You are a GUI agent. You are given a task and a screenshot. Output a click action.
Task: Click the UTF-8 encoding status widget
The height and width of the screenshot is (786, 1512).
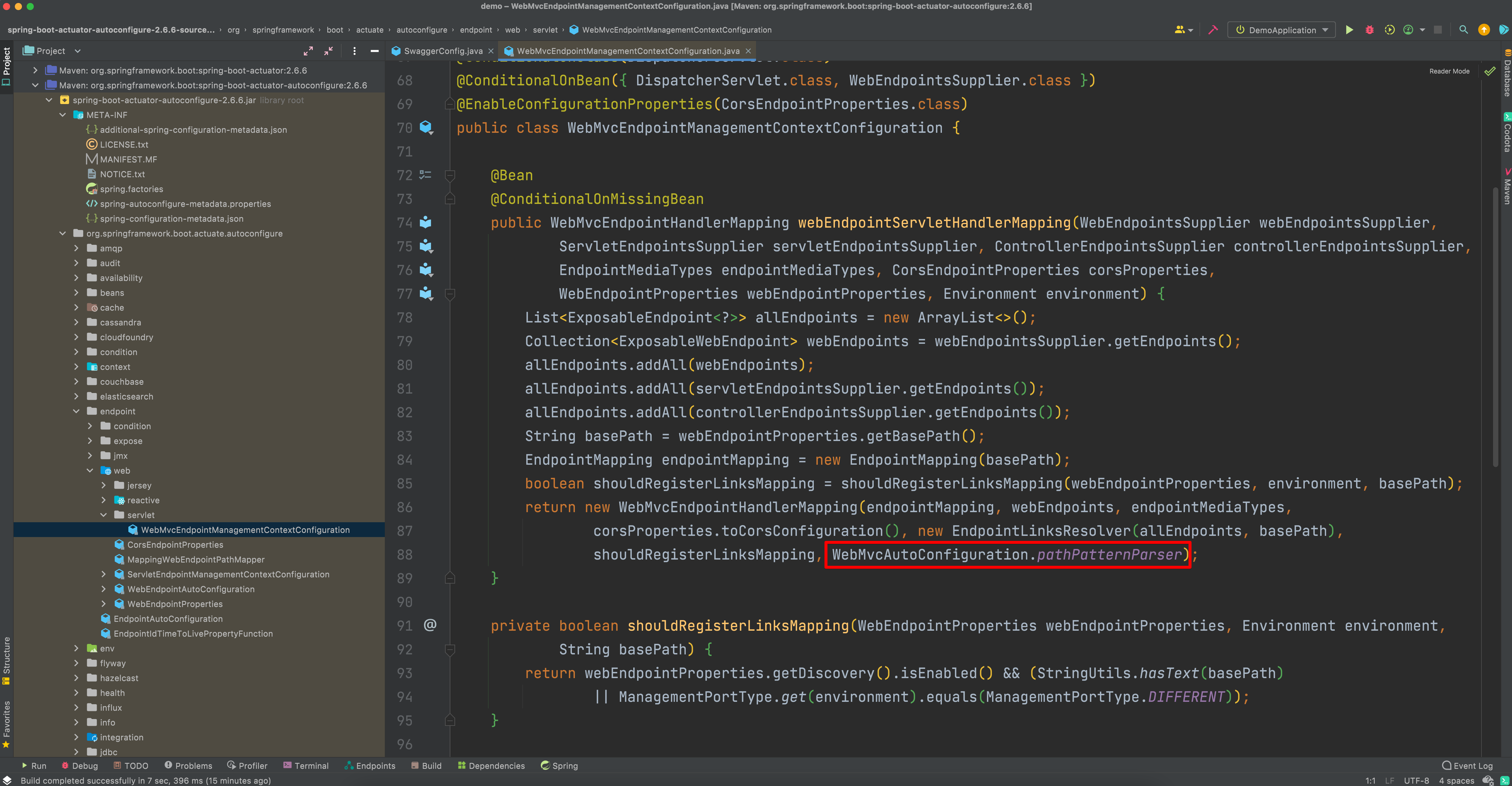1416,781
